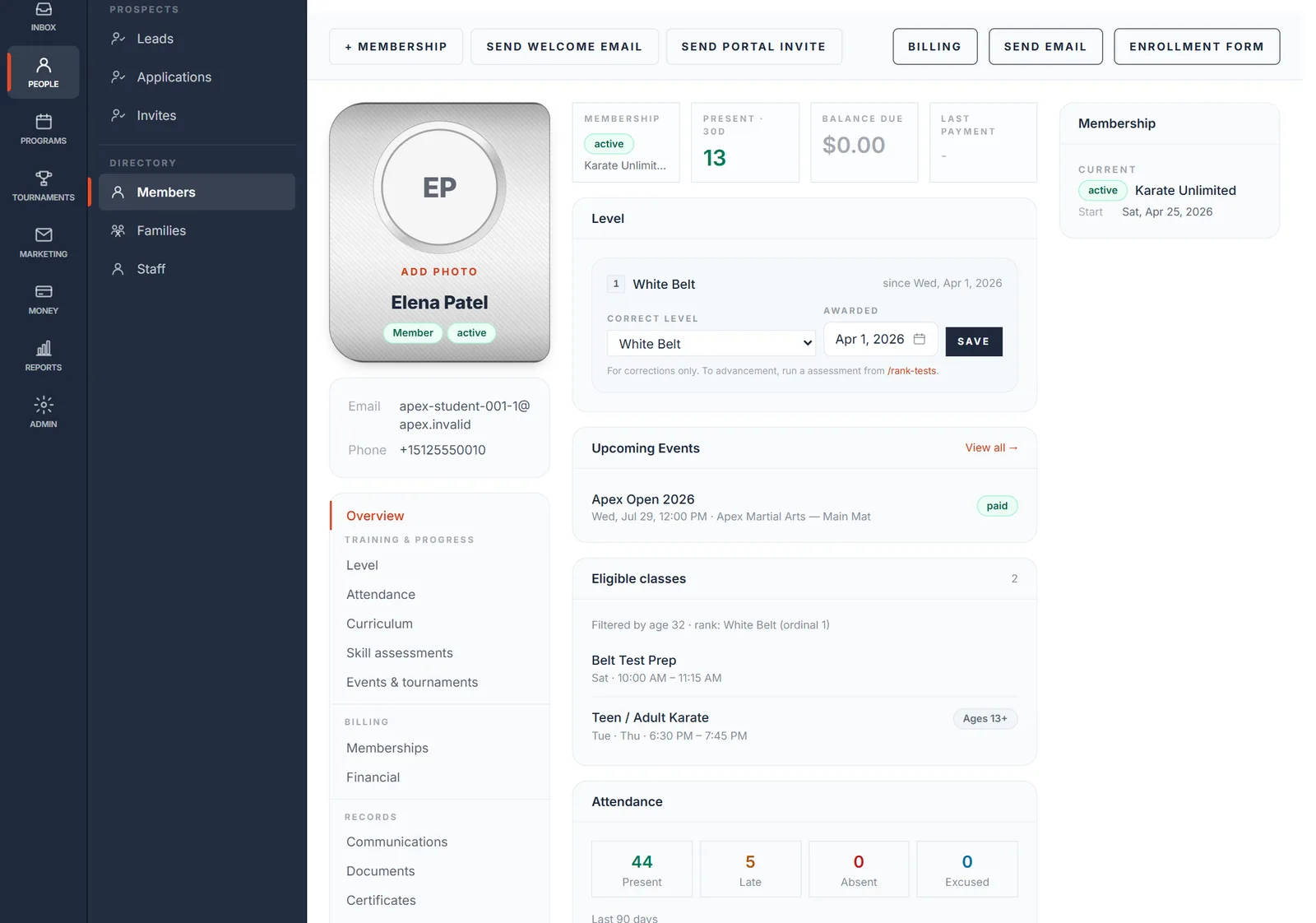
Task: Open the Inbox section icon
Action: point(44,10)
